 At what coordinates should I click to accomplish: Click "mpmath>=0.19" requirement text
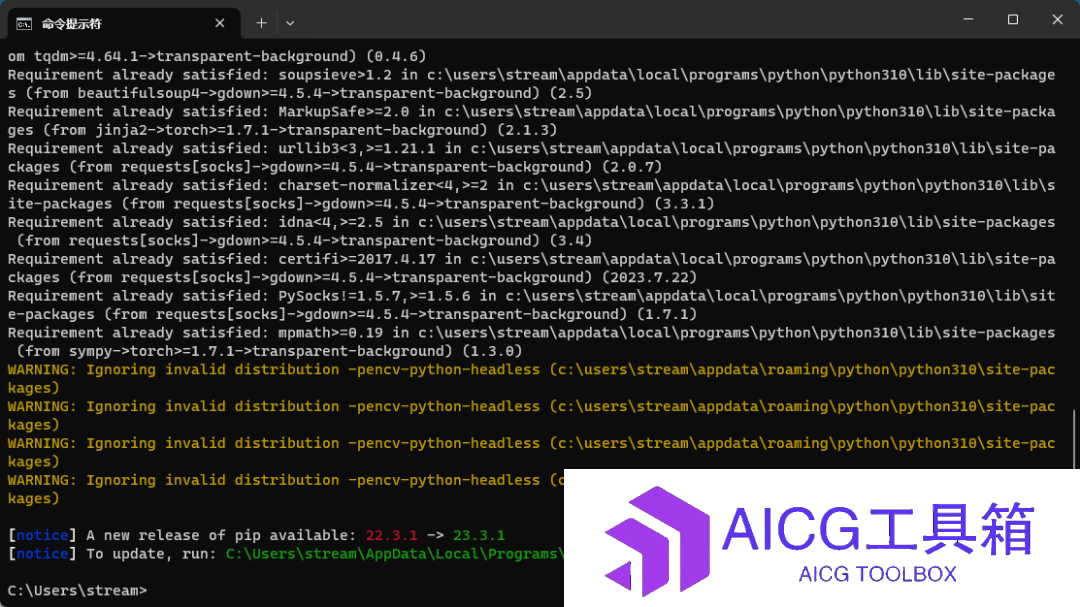[331, 333]
